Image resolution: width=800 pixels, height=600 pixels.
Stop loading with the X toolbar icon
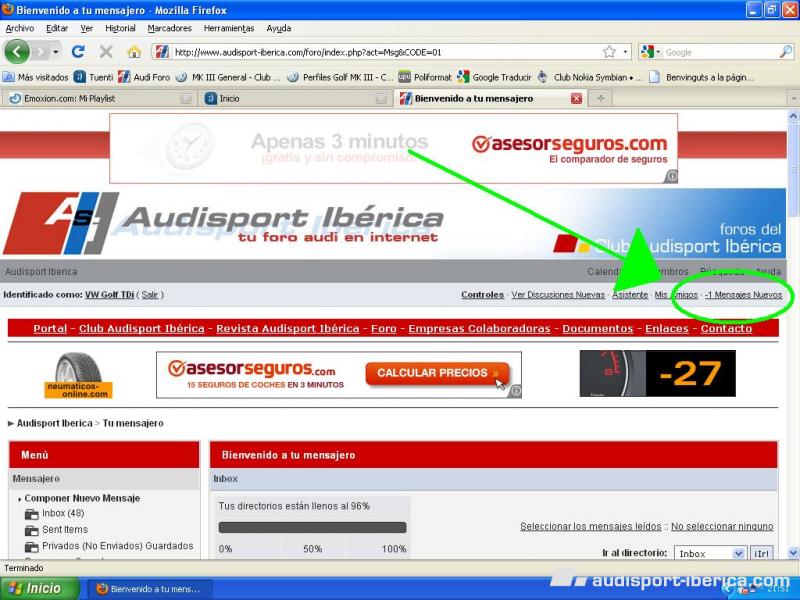[x=106, y=52]
